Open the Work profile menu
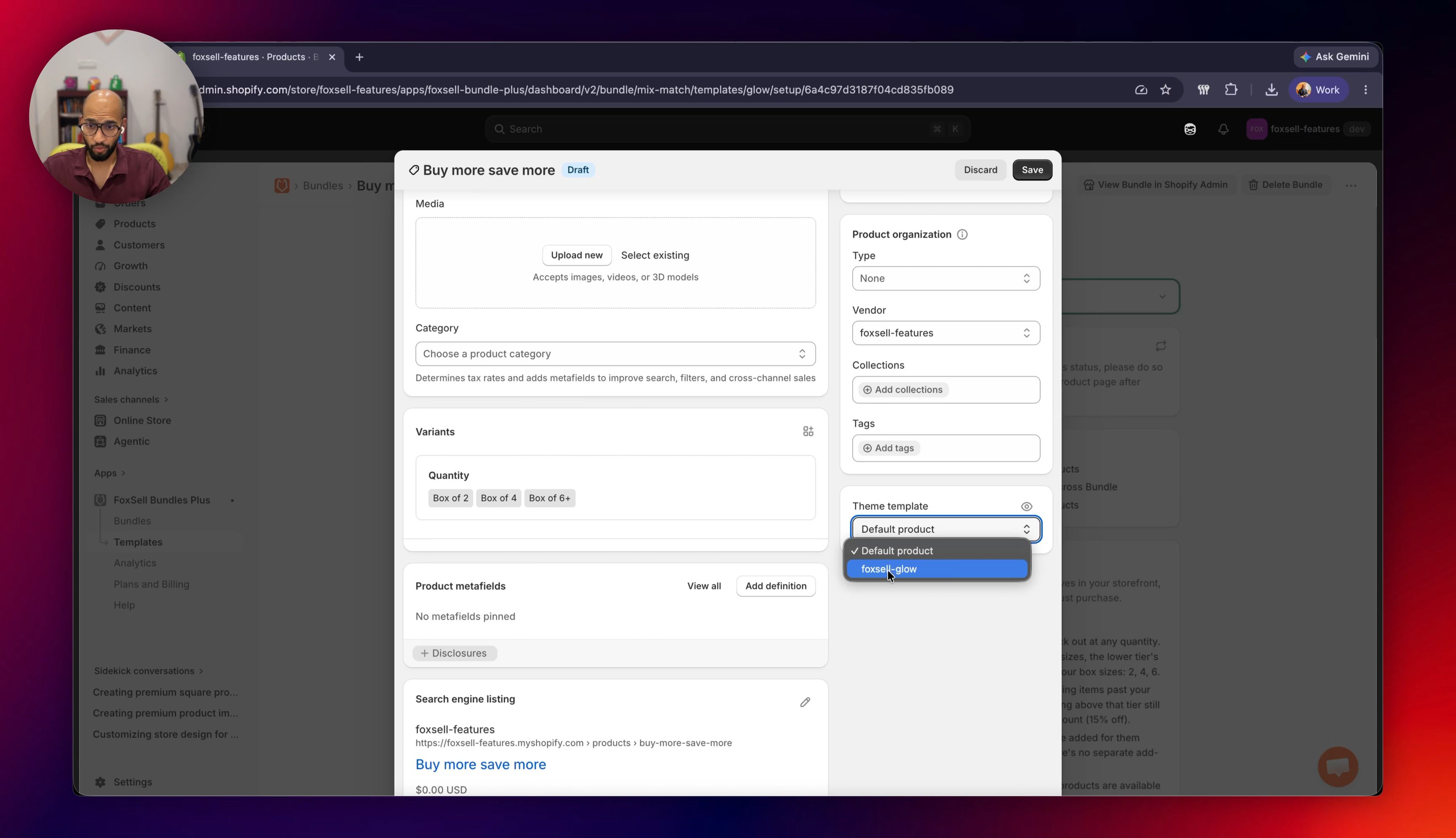Viewport: 1456px width, 838px height. 1318,90
